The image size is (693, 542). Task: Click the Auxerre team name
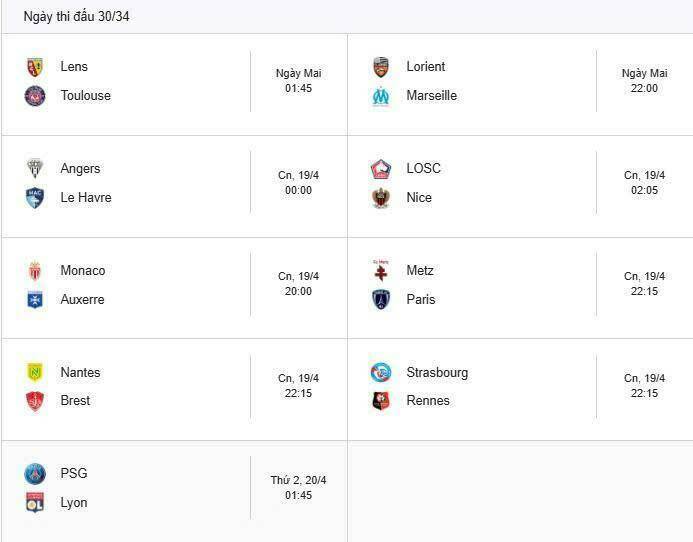[x=82, y=300]
